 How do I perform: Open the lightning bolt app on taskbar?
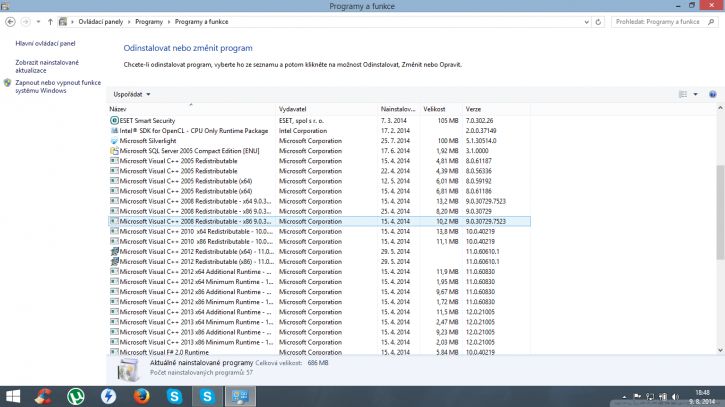(109, 396)
